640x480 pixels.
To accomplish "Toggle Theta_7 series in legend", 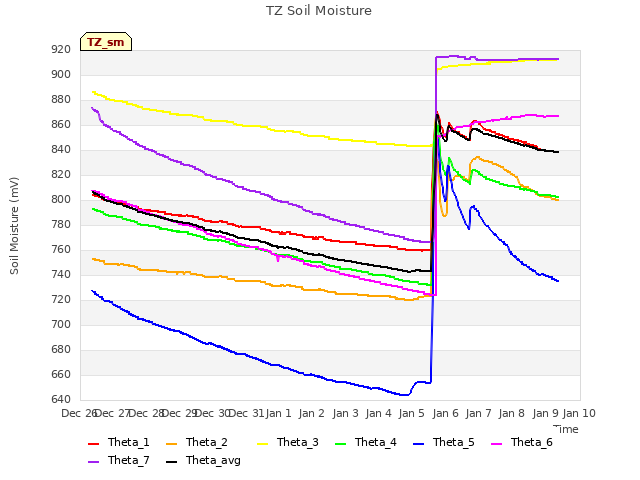I will (x=119, y=460).
